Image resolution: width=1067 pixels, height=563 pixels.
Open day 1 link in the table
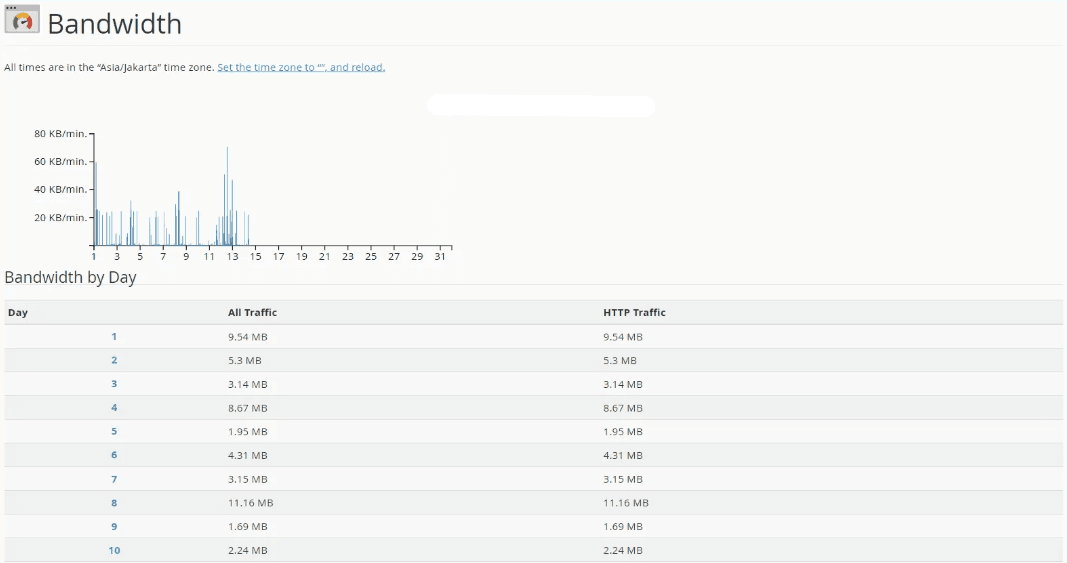(114, 337)
